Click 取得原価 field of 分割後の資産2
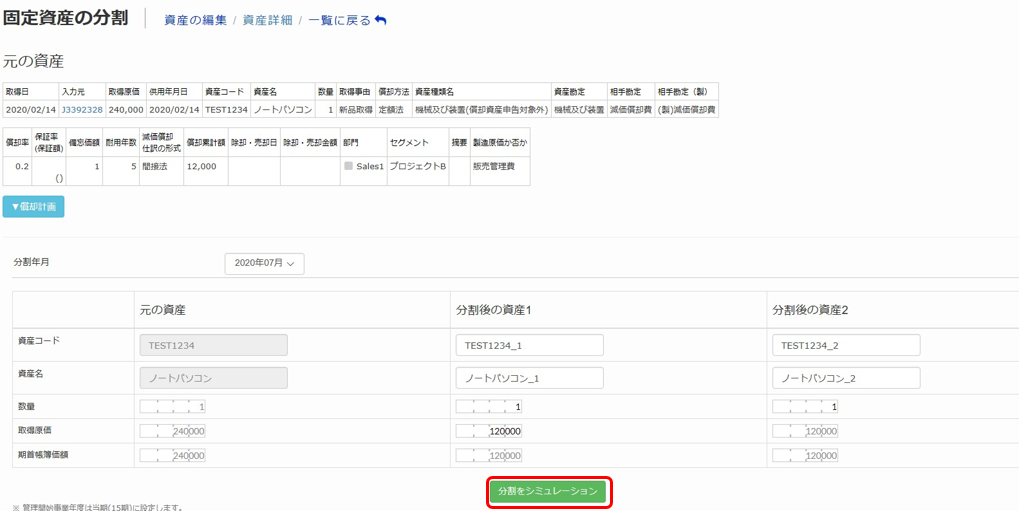The image size is (1019, 511). [805, 432]
